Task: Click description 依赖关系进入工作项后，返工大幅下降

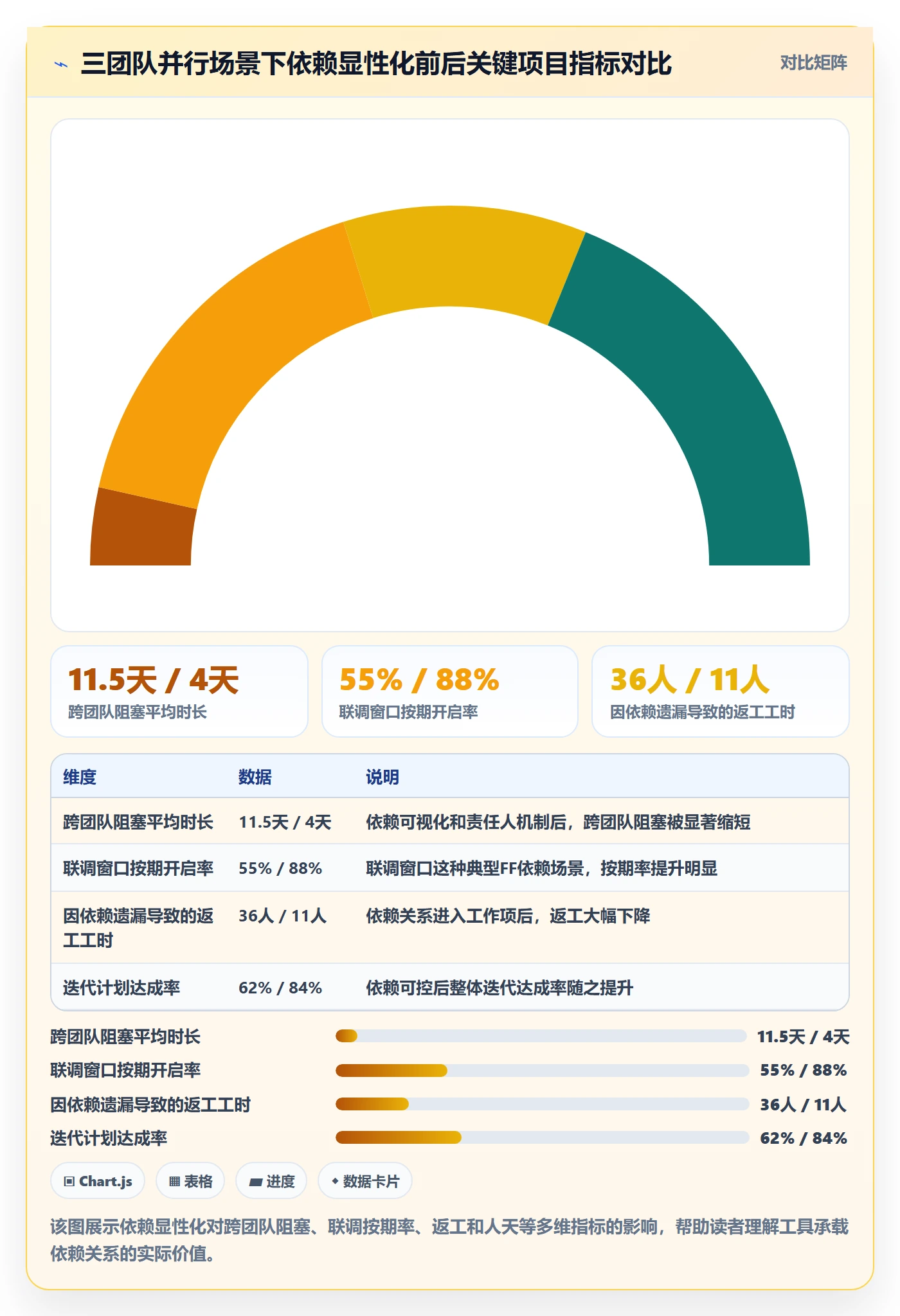Action: pos(508,916)
